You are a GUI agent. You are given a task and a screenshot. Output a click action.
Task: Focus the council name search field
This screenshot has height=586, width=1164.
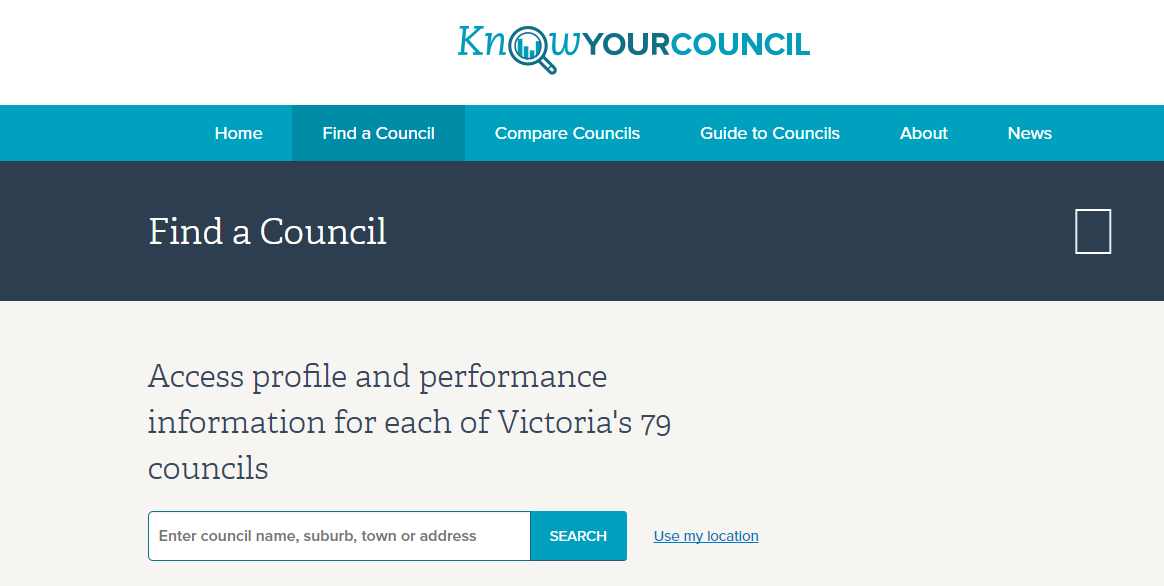(339, 535)
